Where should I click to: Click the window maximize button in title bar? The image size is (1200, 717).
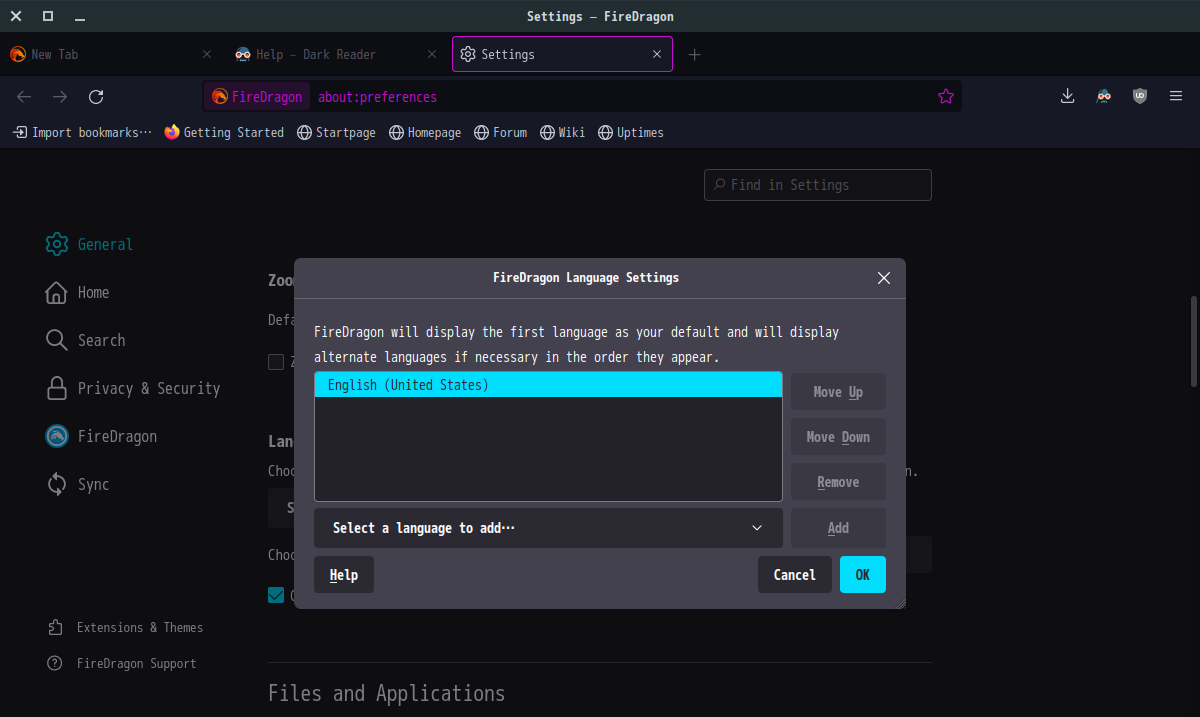point(48,16)
